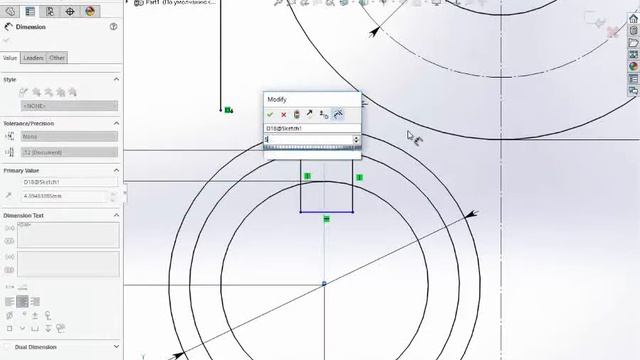Click the Modify dialog thumbwheel slider
The height and width of the screenshot is (360, 640).
312,147
